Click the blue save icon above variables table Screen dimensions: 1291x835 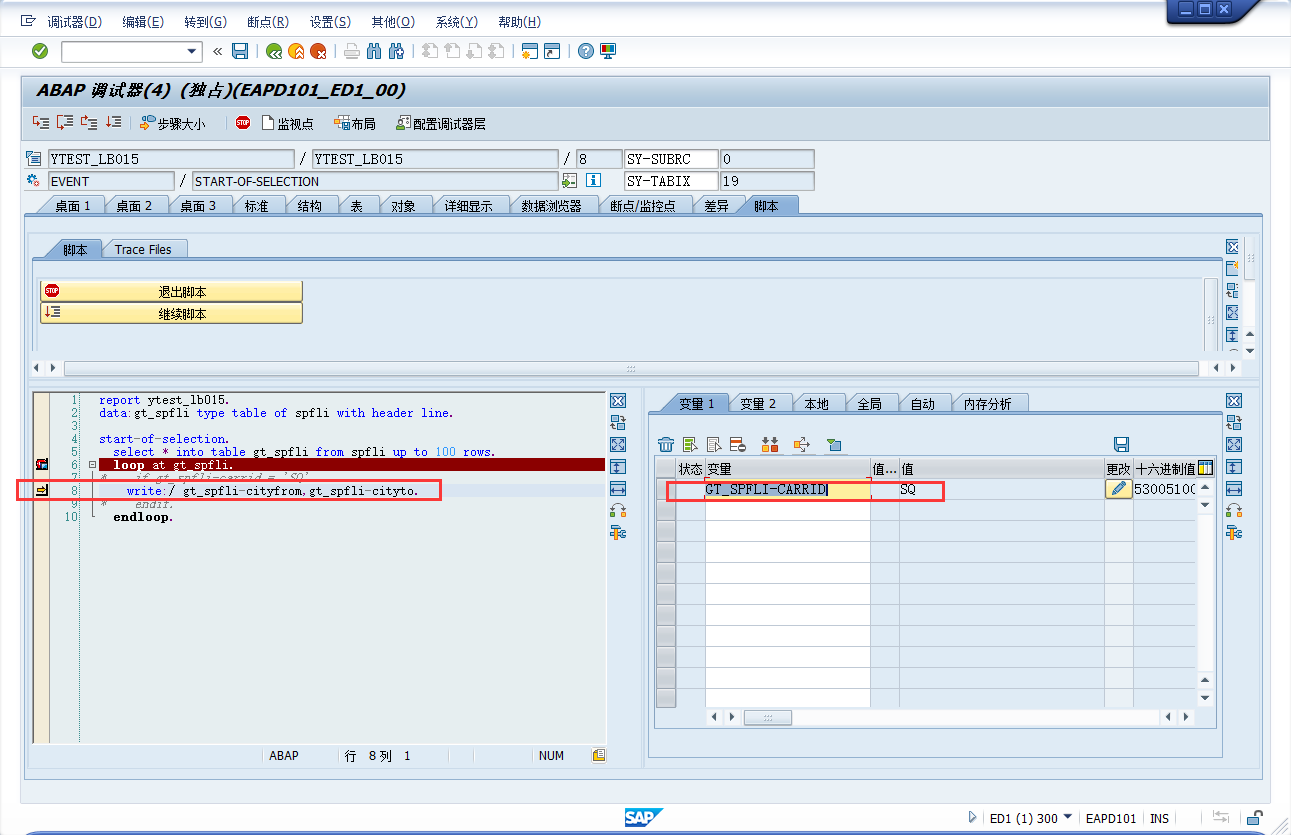[1121, 444]
